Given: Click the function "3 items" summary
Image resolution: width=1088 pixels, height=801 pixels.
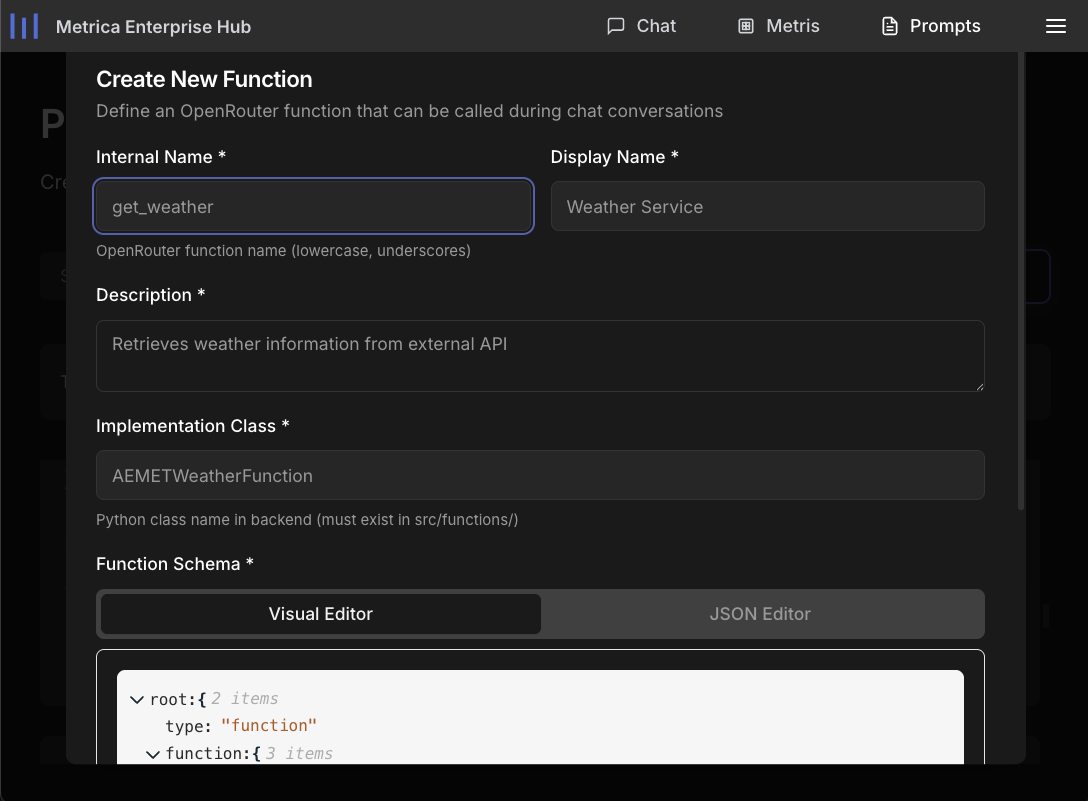Looking at the screenshot, I should (299, 753).
